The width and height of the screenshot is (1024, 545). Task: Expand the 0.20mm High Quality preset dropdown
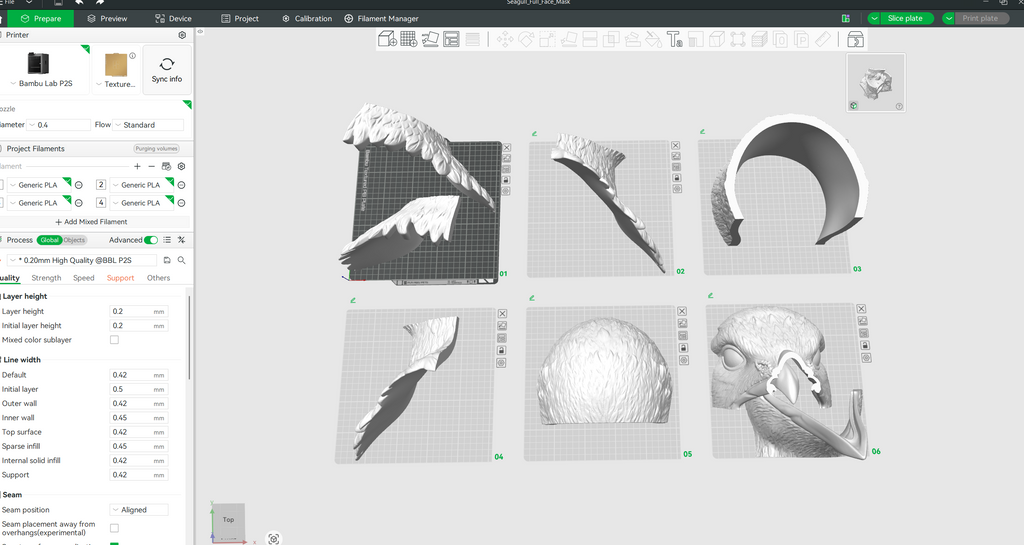coord(82,260)
